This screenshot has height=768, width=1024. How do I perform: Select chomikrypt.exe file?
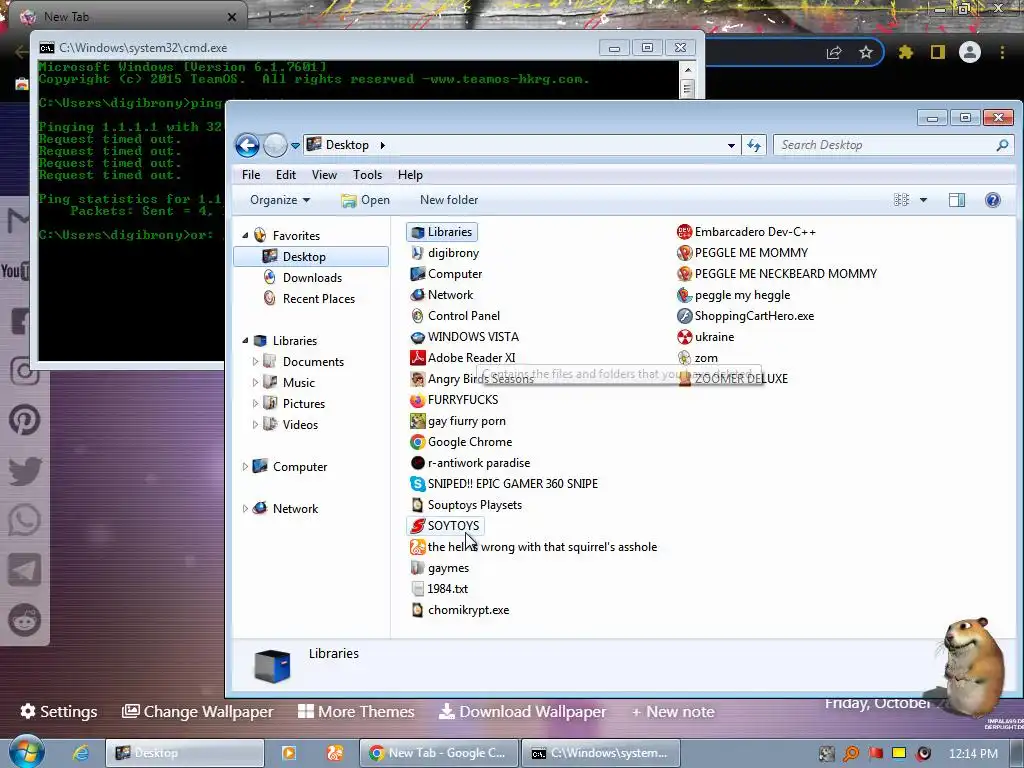[x=460, y=610]
